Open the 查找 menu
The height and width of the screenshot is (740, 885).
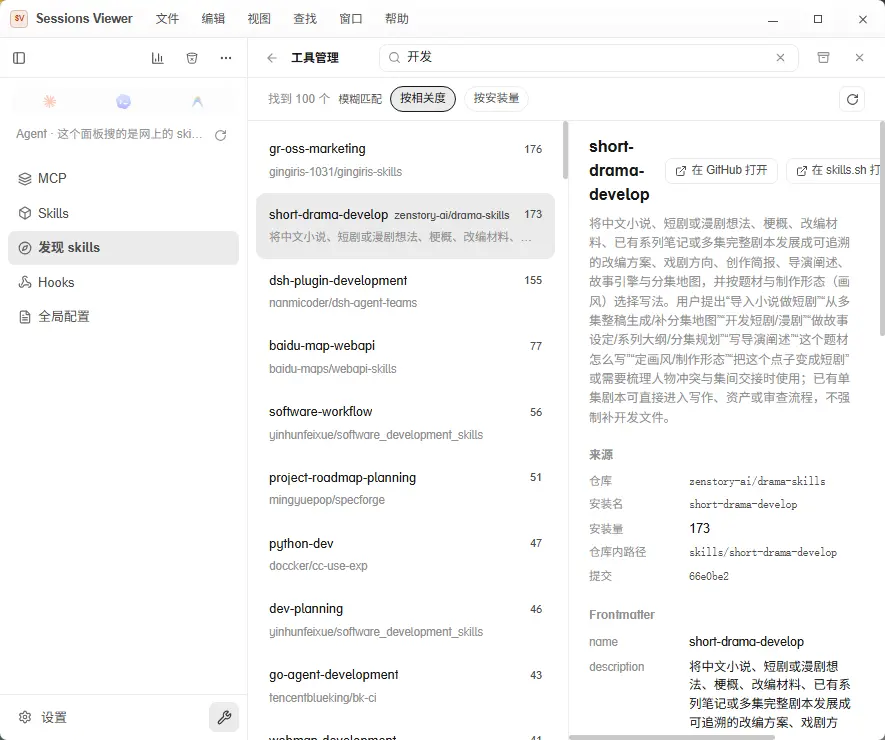pyautogui.click(x=305, y=19)
